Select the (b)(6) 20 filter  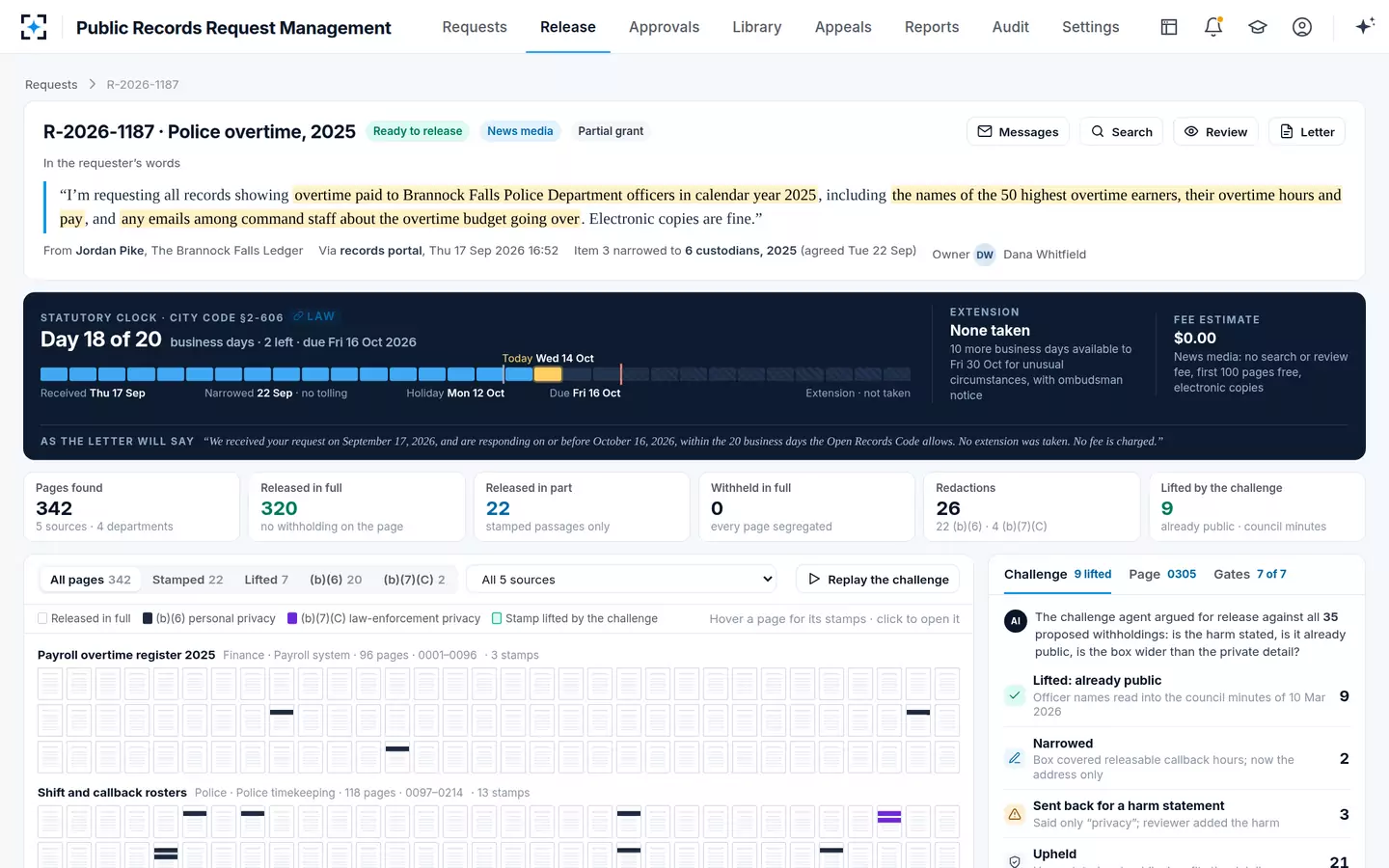click(x=336, y=580)
